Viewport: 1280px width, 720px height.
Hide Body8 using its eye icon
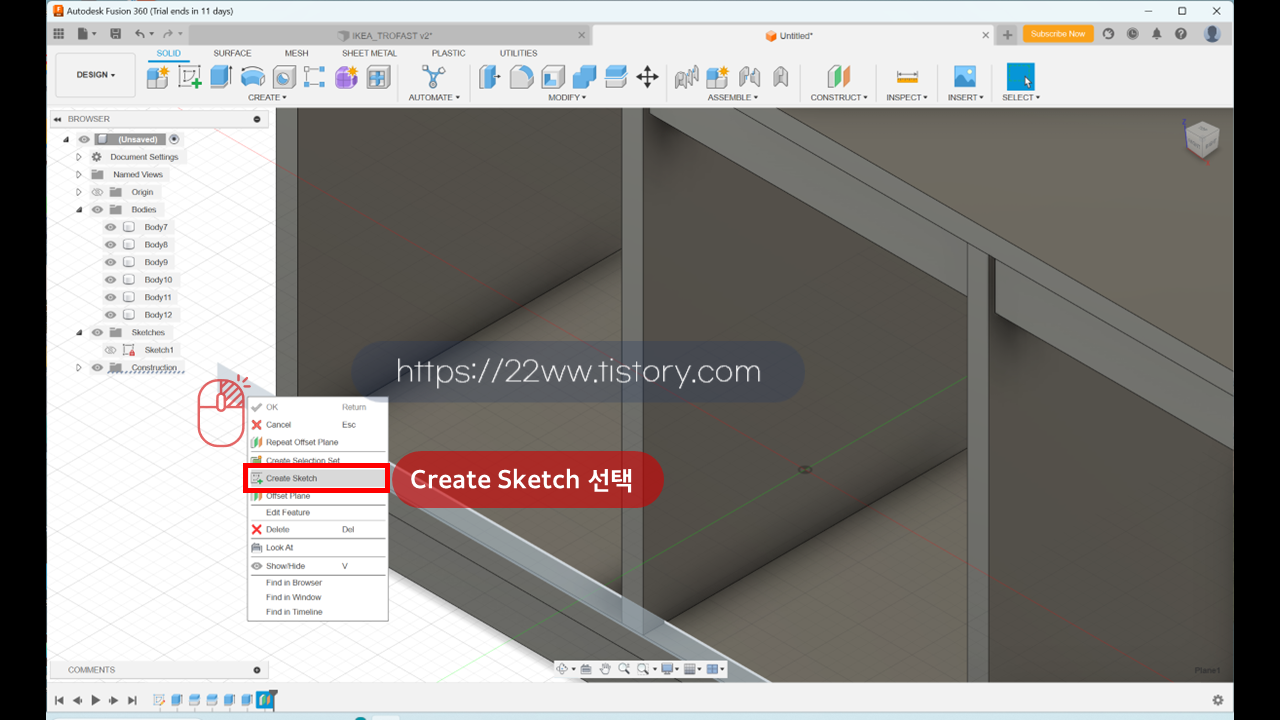click(x=110, y=245)
